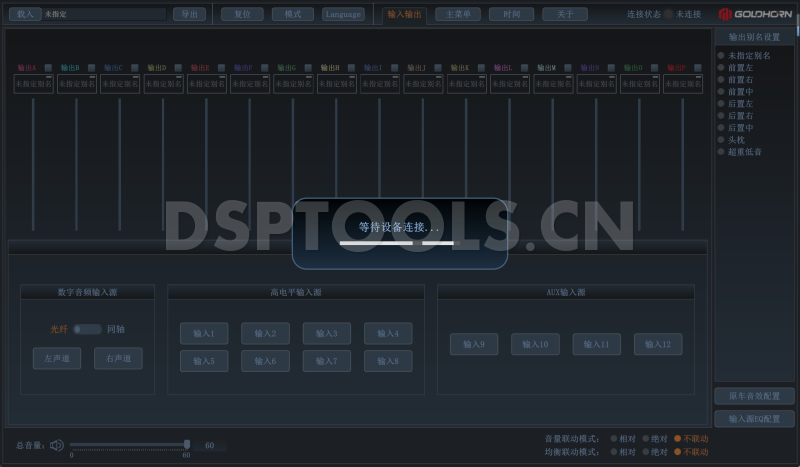The image size is (800, 467).
Task: Open alias box under 输出C
Action: [120, 84]
